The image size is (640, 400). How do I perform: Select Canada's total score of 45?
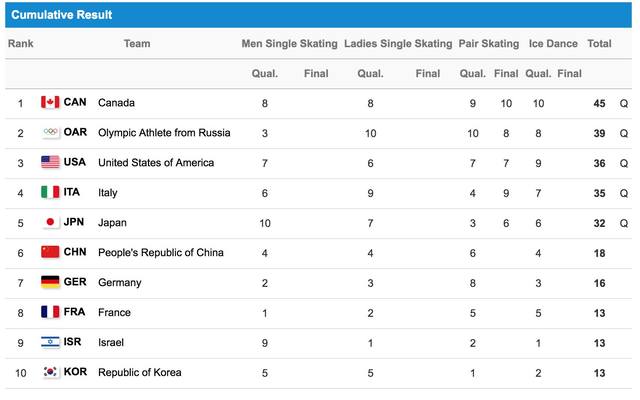[x=599, y=103]
